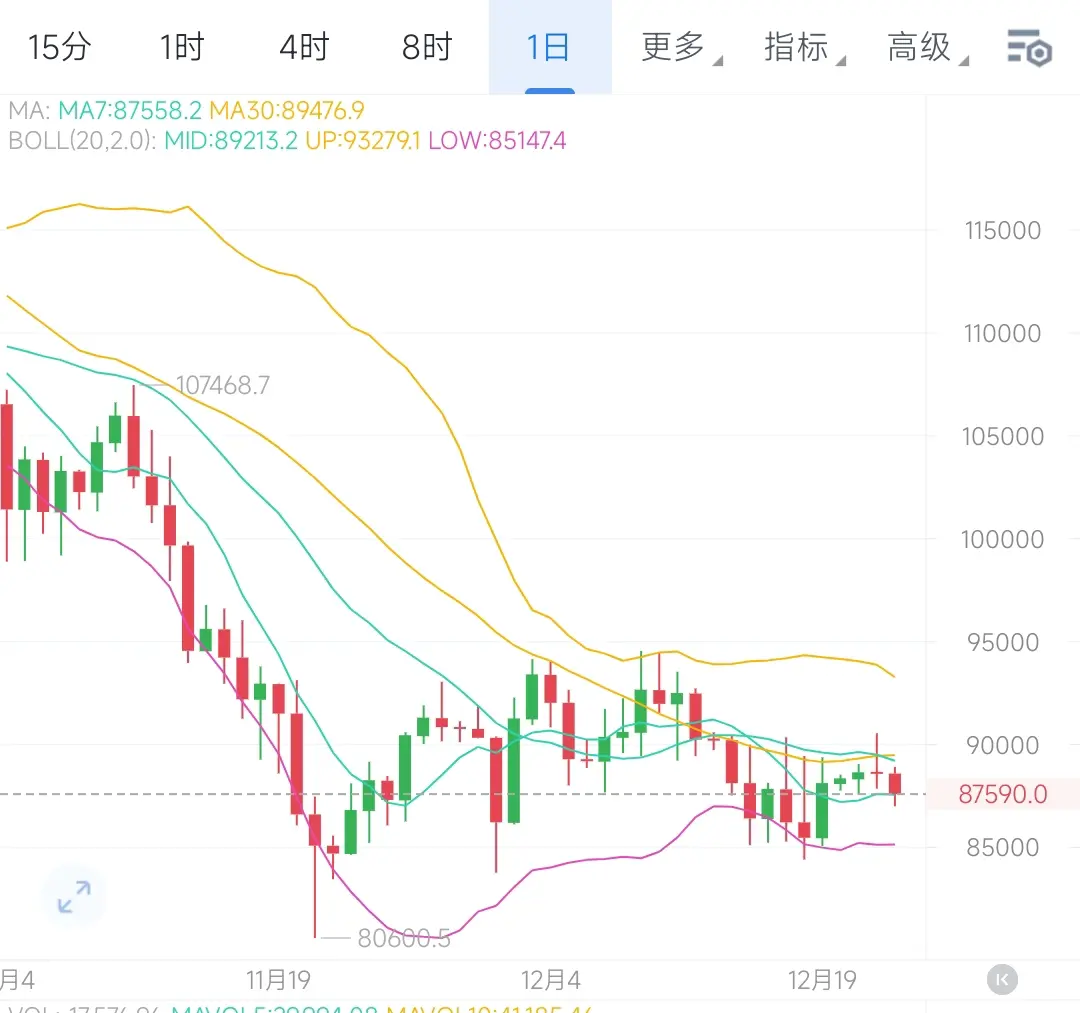Select the 1时 timeframe tab
Image resolution: width=1080 pixels, height=1013 pixels.
click(183, 47)
